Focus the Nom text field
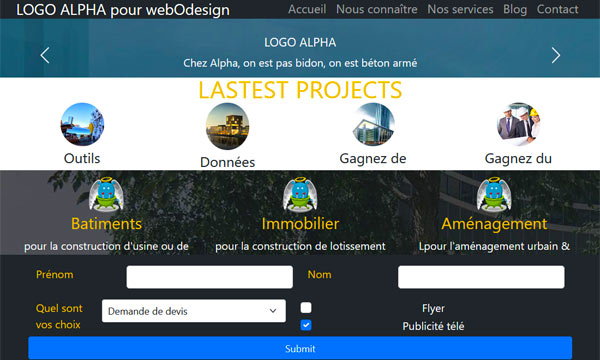Screen dimensions: 600x360 481,277
